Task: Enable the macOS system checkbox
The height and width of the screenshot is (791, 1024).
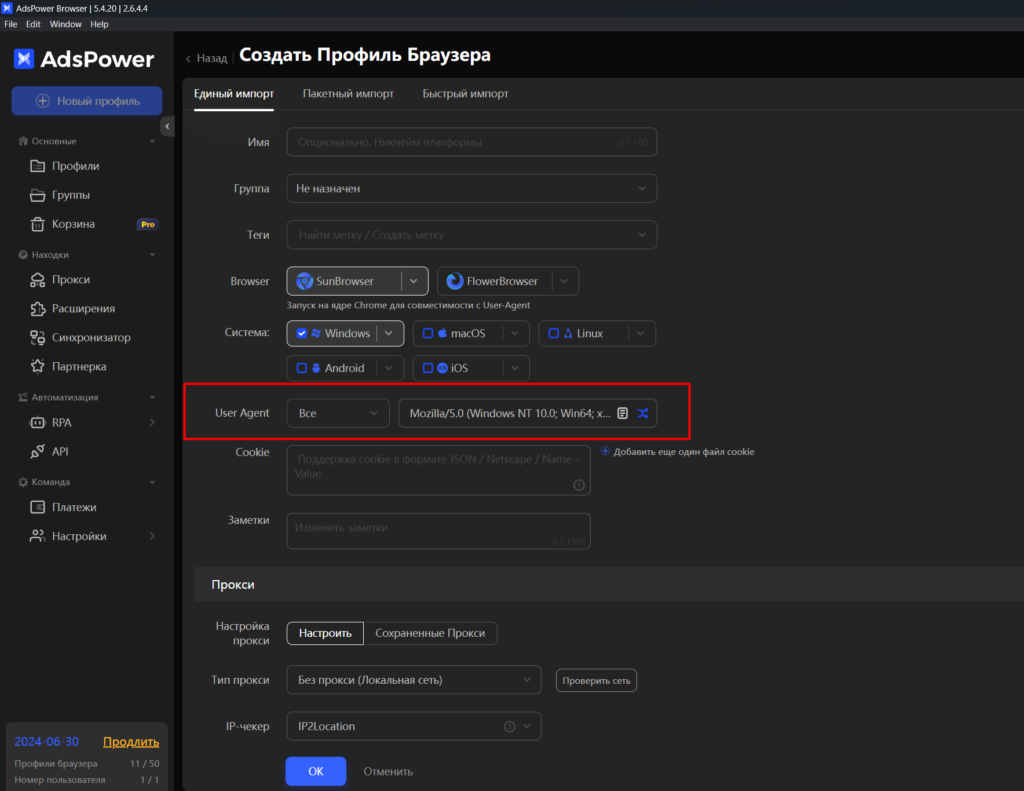Action: click(x=428, y=333)
